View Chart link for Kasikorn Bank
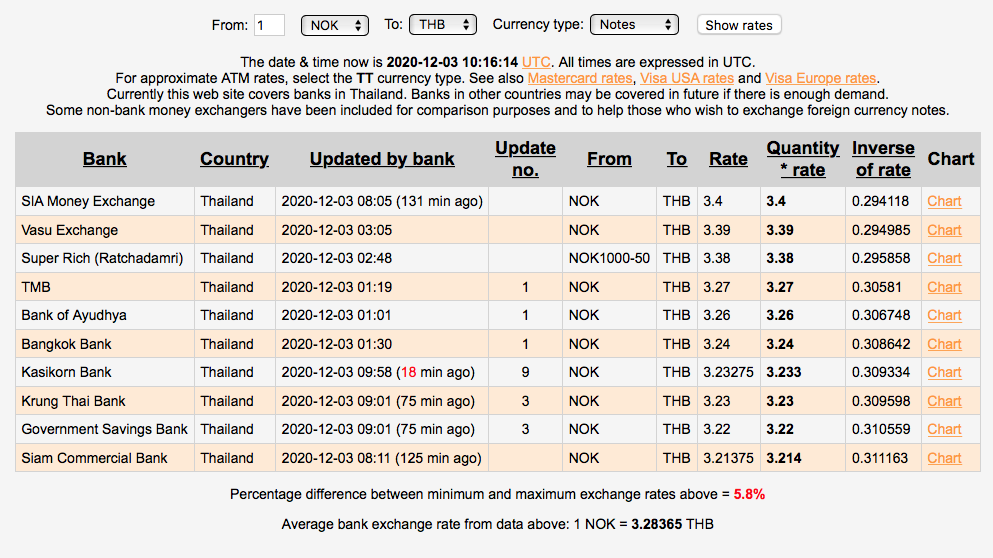The width and height of the screenshot is (993, 558). (944, 372)
